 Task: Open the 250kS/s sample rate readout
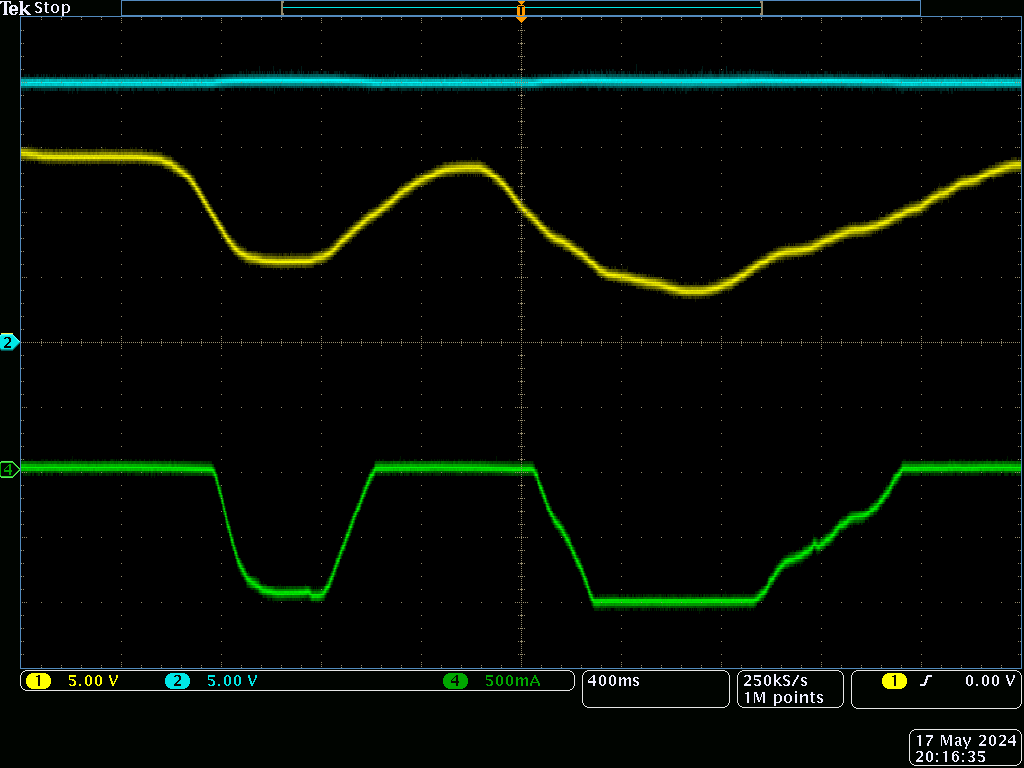(x=776, y=680)
